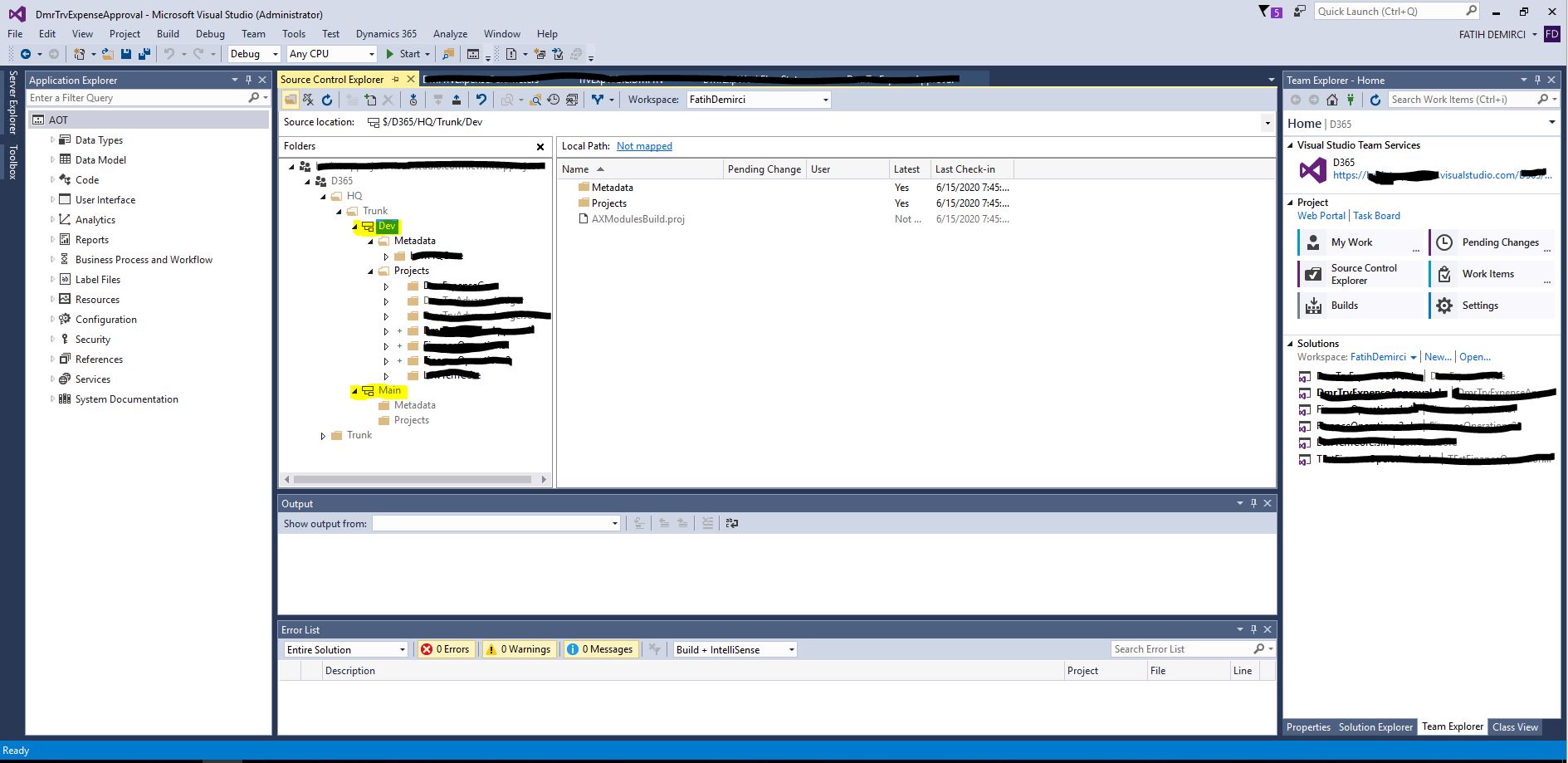Click the folders pane horizontal scrollbar
Screen dimensions: 1568x763
coord(413,479)
